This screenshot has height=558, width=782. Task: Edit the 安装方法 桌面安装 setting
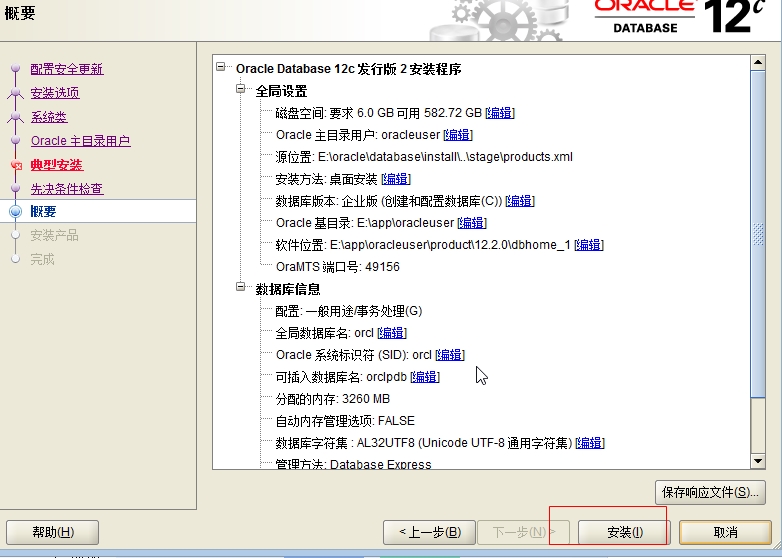click(x=396, y=179)
